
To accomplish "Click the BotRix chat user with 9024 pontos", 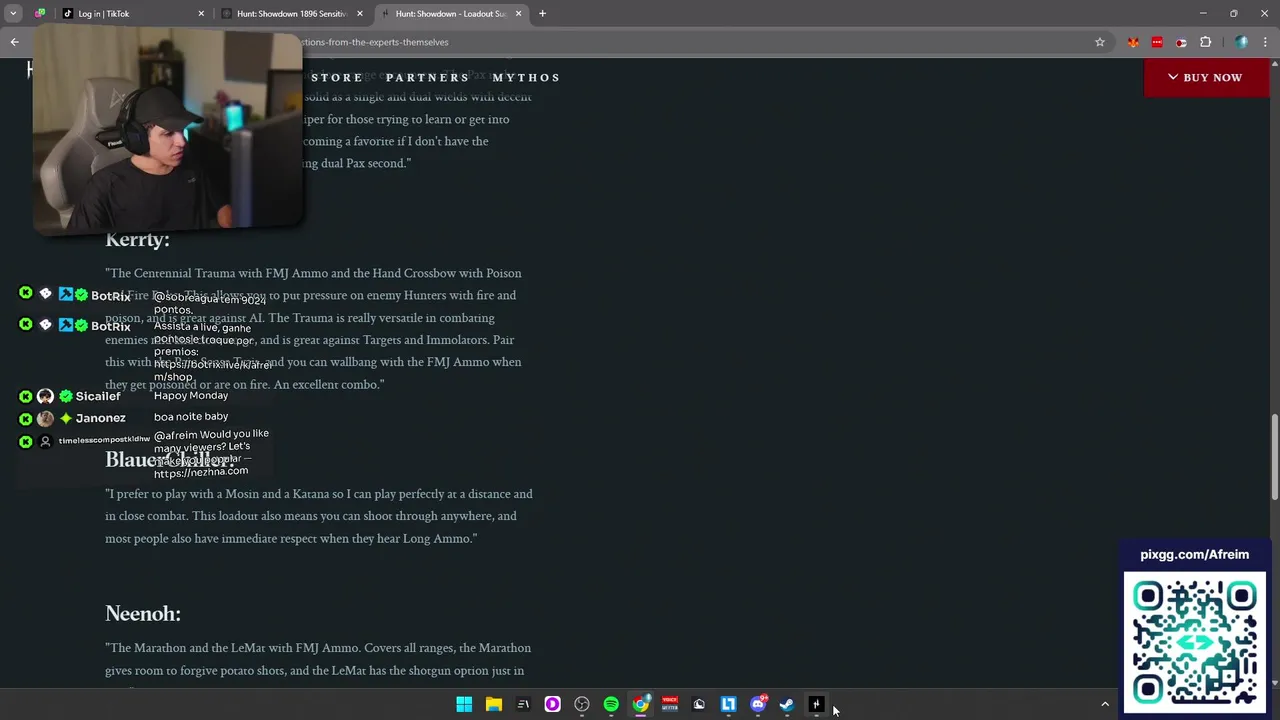I will [x=110, y=296].
